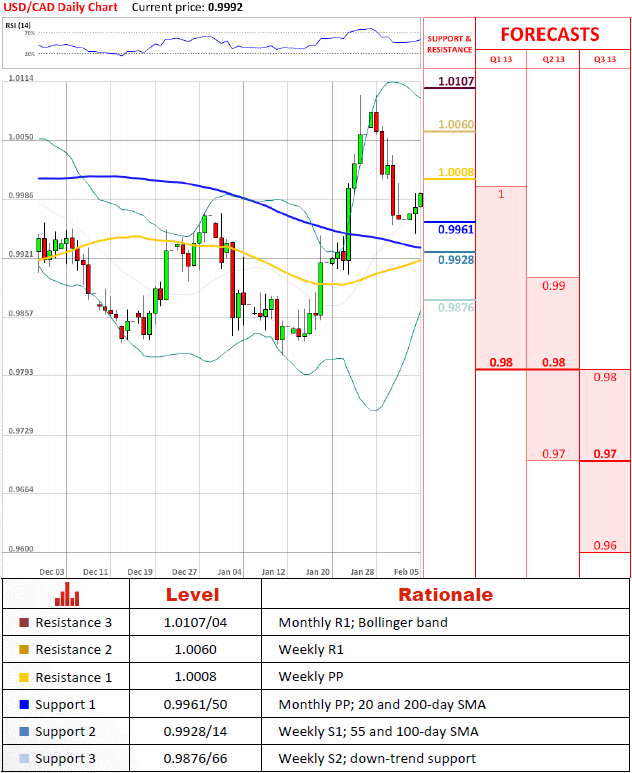The width and height of the screenshot is (632, 773).
Task: Click the 1.0008 resistance level label
Action: point(456,172)
